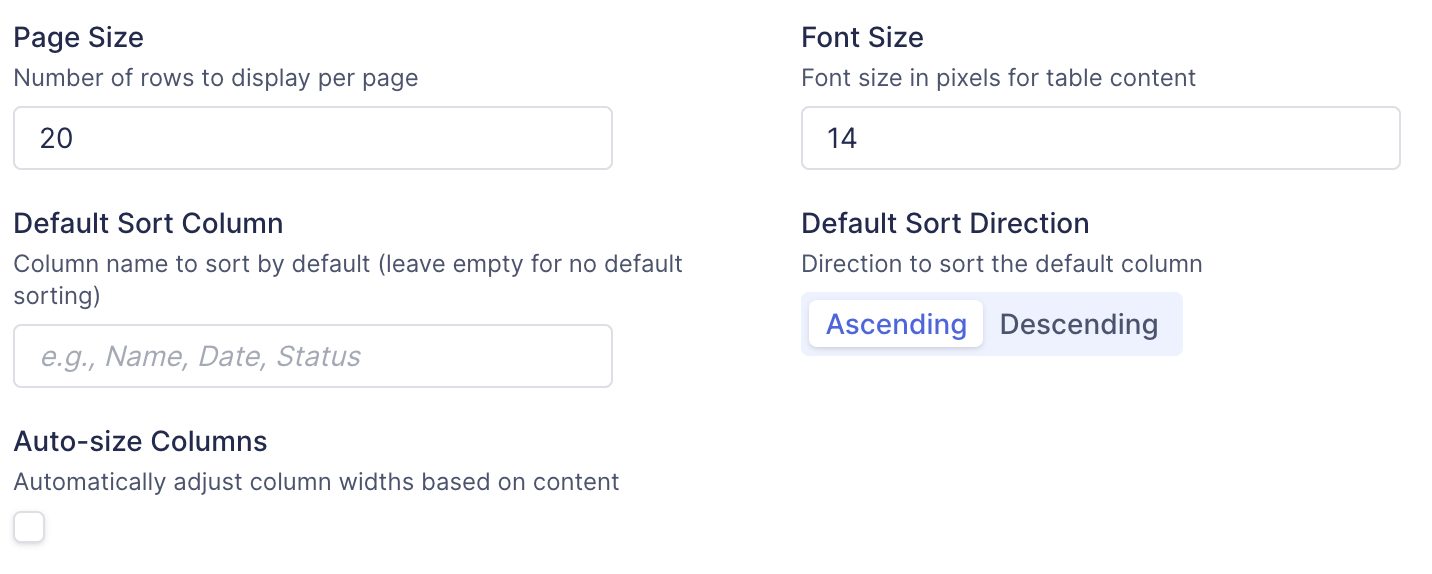The height and width of the screenshot is (574, 1432).
Task: Click the 'e.g., Name, Date, Status' placeholder
Action: [200, 356]
